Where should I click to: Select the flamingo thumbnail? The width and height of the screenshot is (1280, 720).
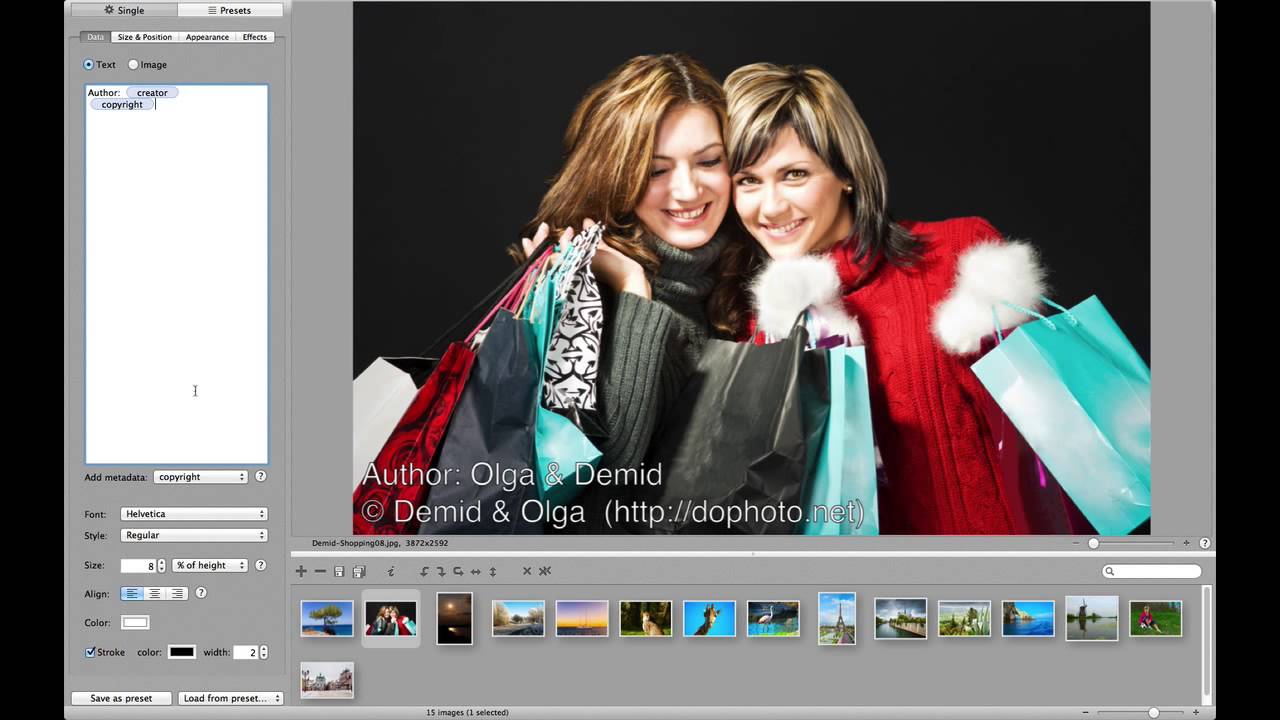click(773, 618)
